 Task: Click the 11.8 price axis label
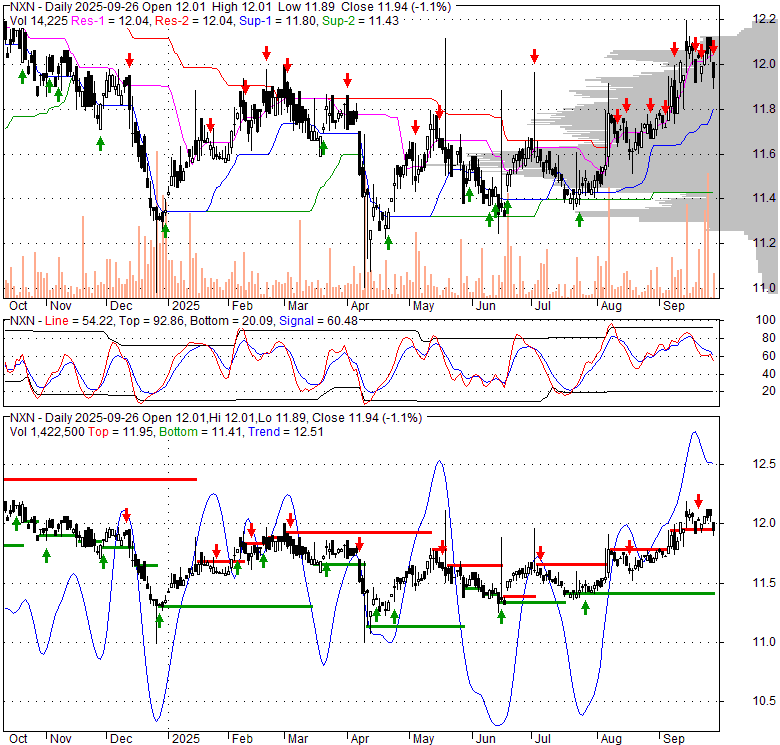click(764, 109)
